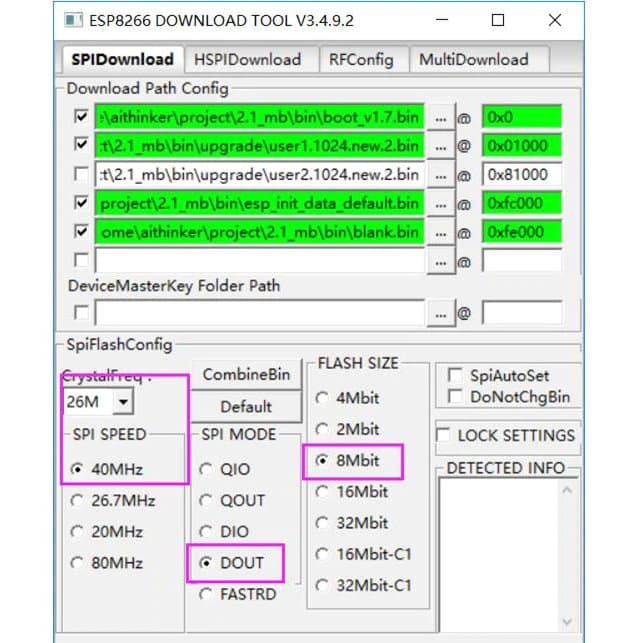
Task: Browse for the boot_v1.7.bin file
Action: 441,118
